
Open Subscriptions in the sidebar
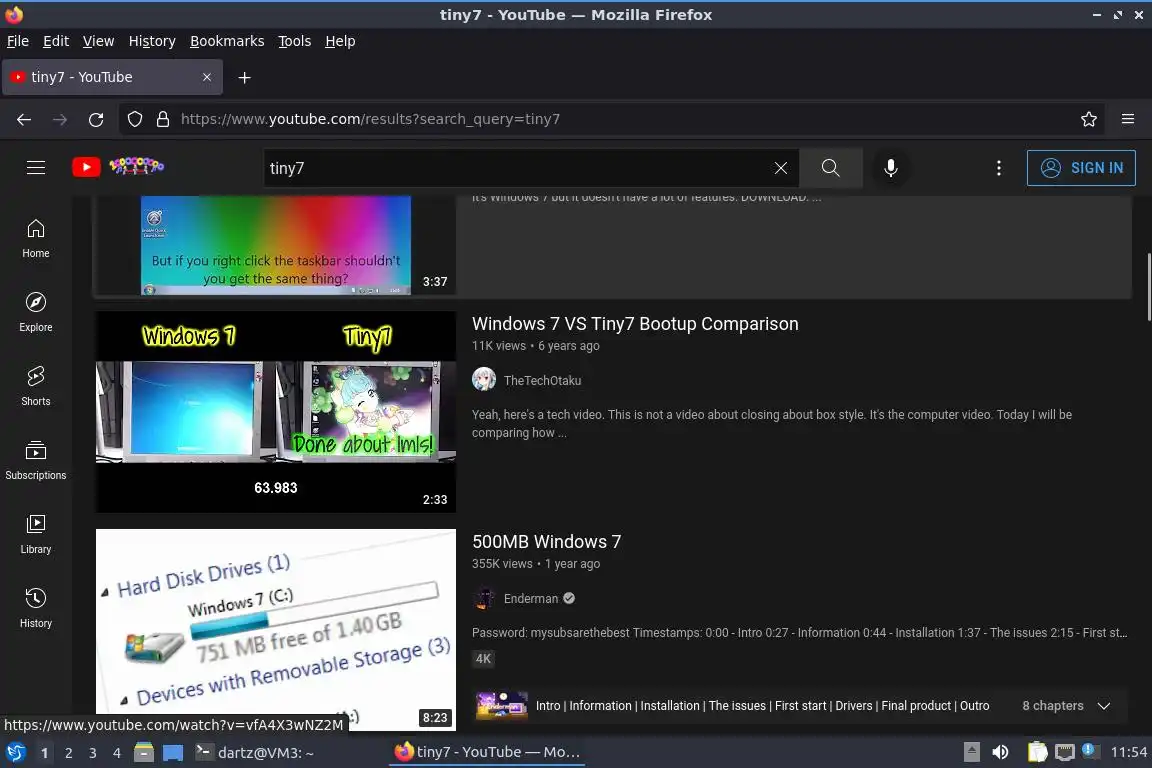(36, 461)
